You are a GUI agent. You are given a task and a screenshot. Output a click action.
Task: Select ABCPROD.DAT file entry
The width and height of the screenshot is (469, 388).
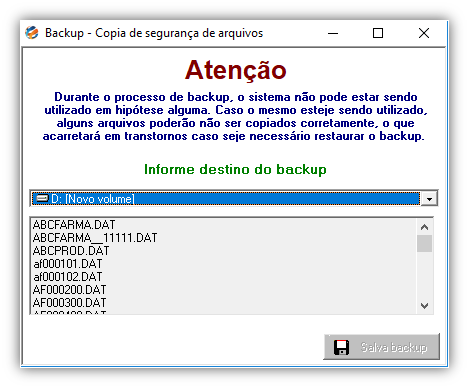(71, 251)
